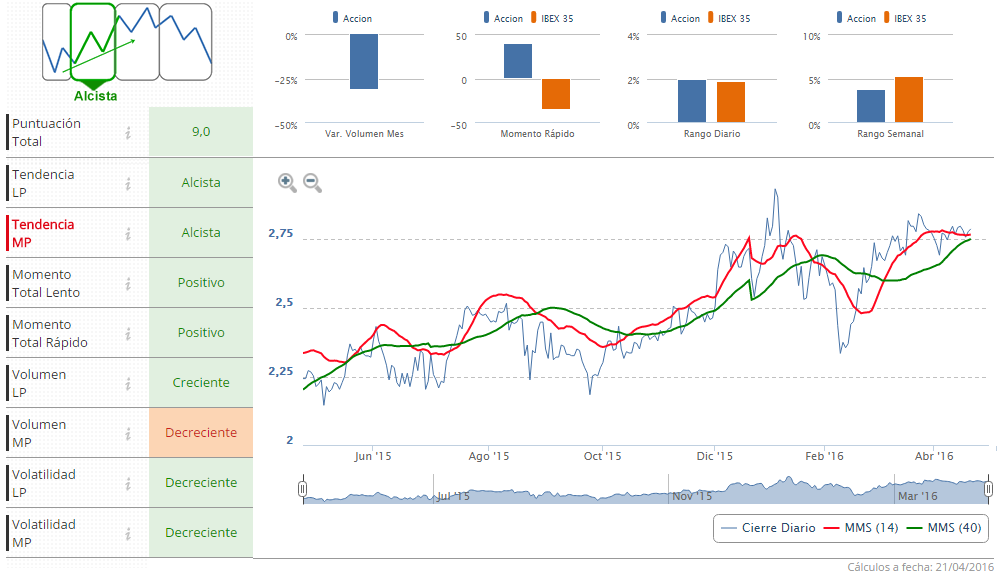Click info icon beside Volumen LP
This screenshot has width=1001, height=582.
tap(128, 383)
